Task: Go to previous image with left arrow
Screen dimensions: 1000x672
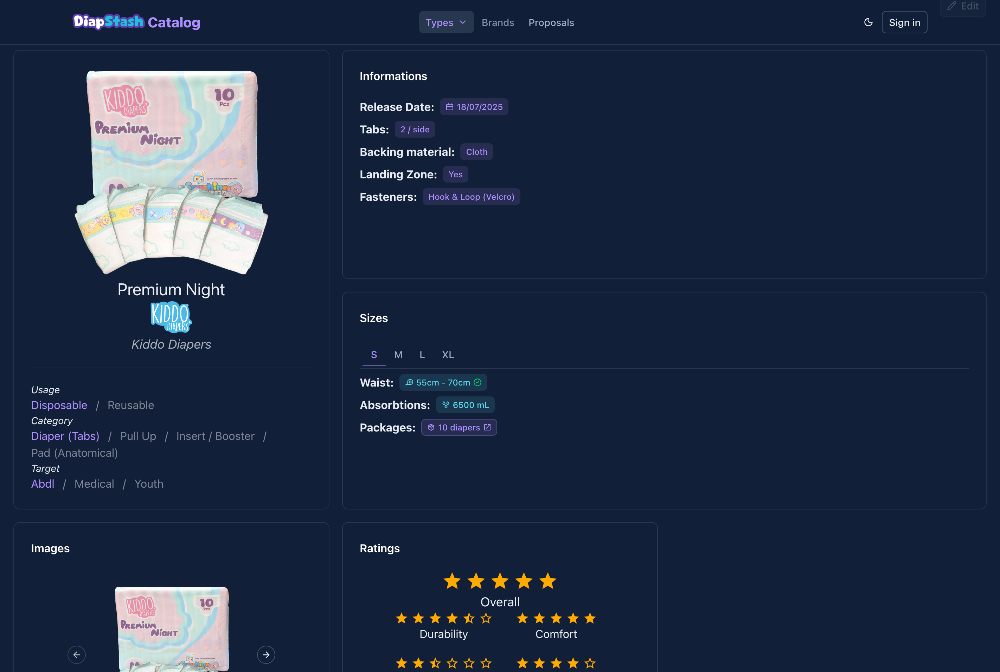Action: (x=77, y=654)
